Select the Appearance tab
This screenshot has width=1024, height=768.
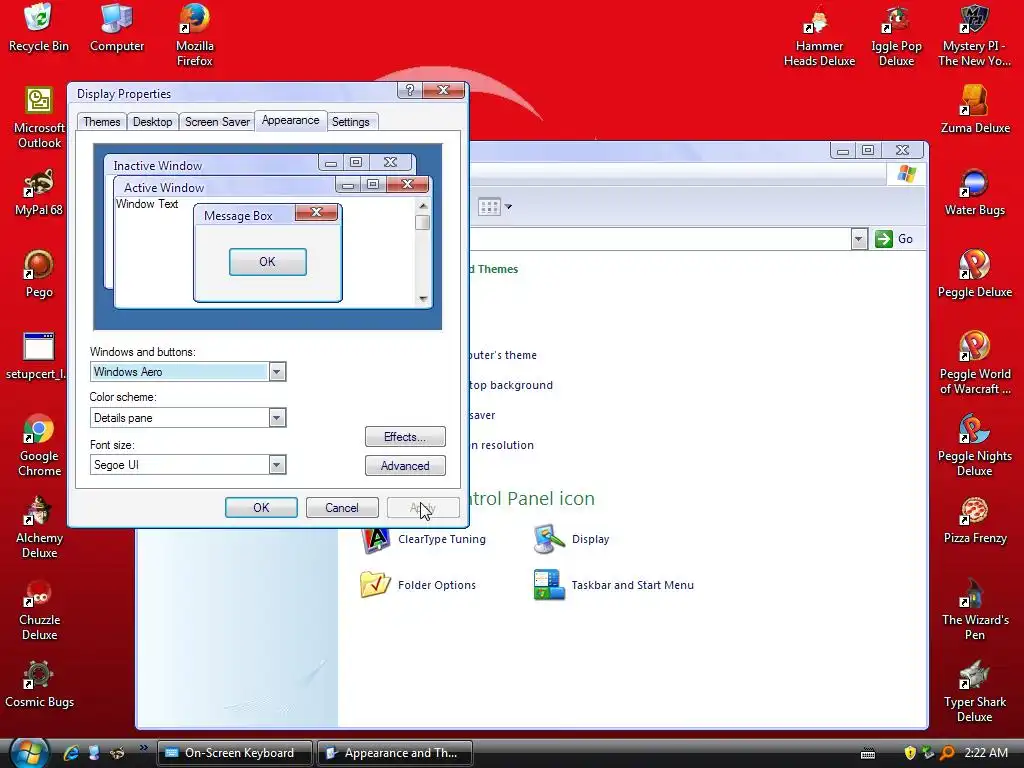(x=291, y=120)
